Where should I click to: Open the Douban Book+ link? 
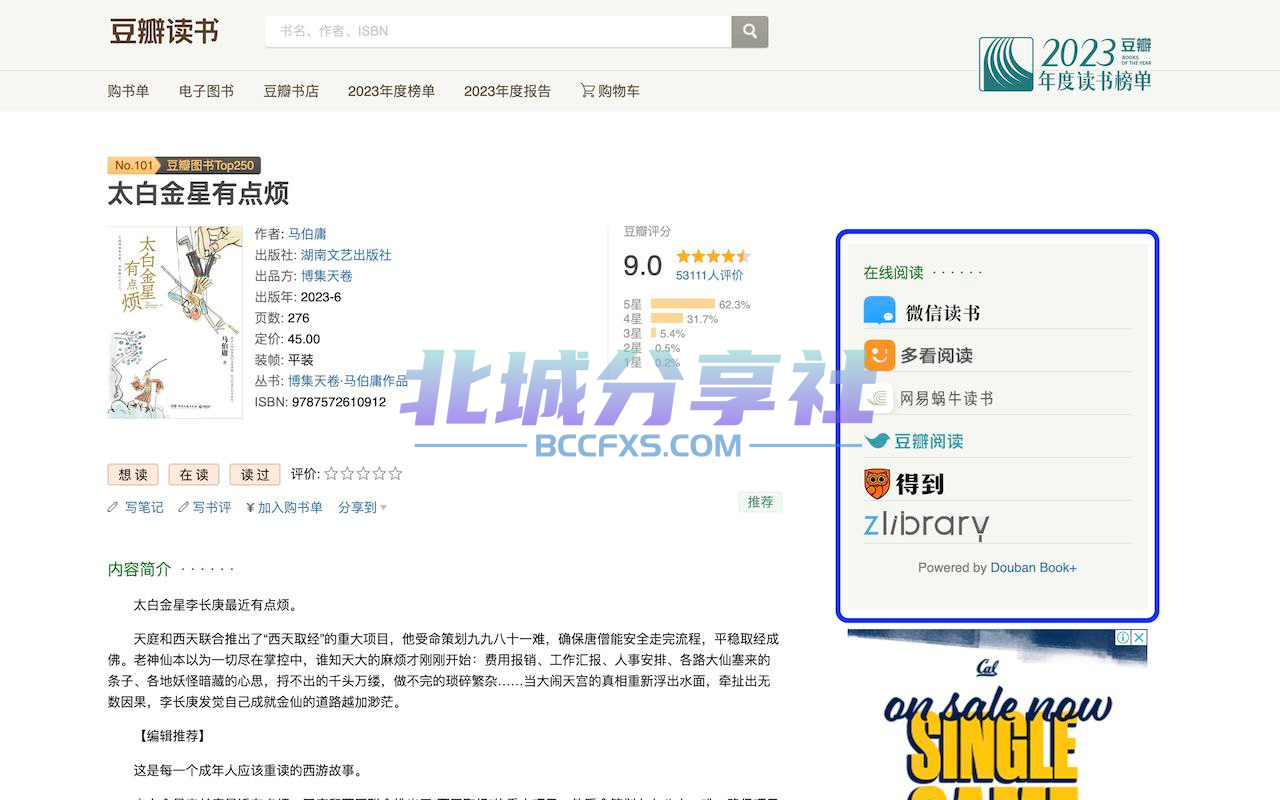1033,568
